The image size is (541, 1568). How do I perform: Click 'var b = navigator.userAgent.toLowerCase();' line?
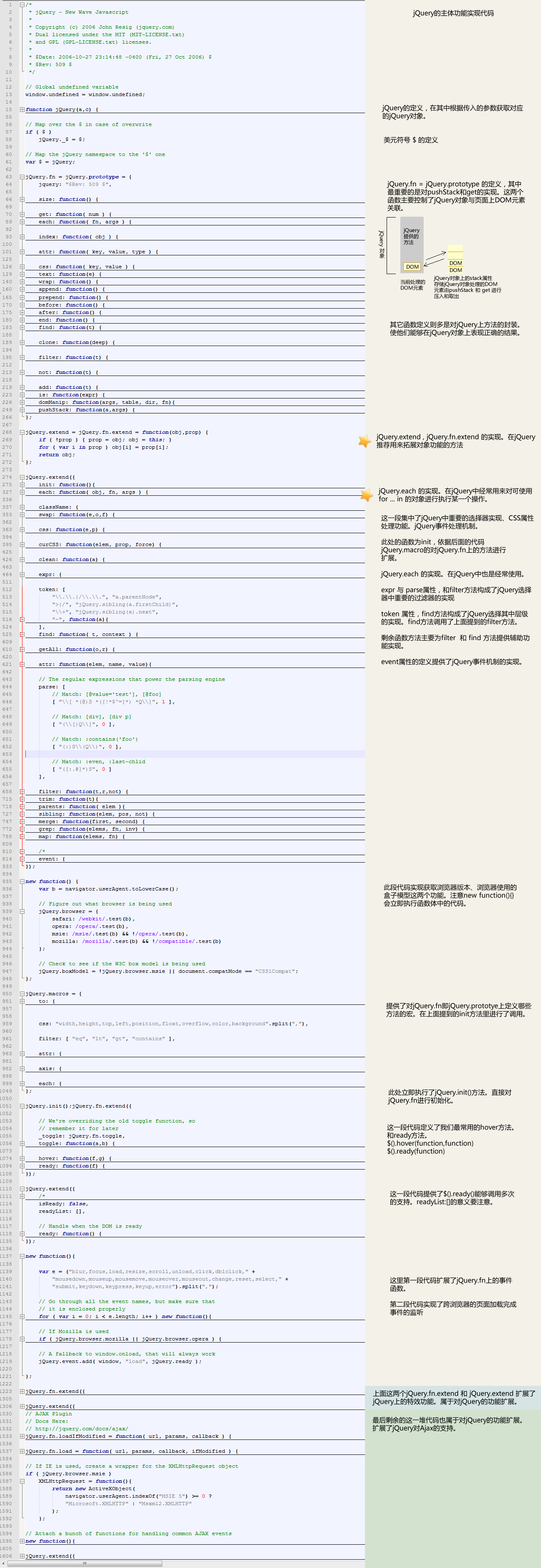point(109,889)
